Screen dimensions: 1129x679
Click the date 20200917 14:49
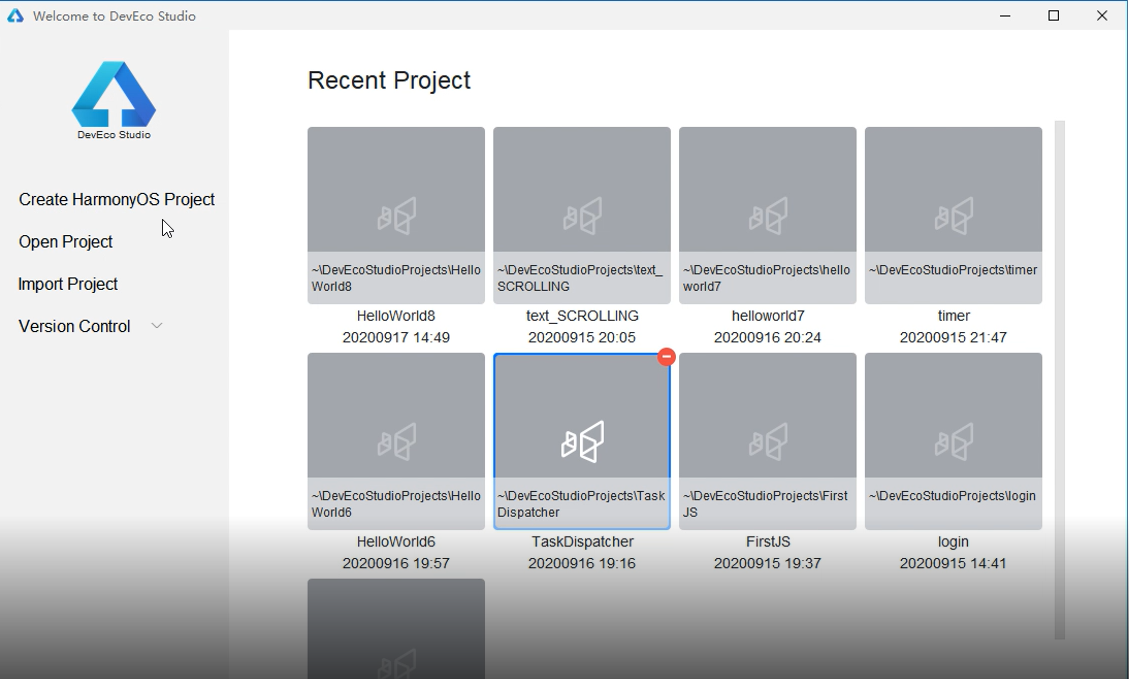(x=396, y=338)
